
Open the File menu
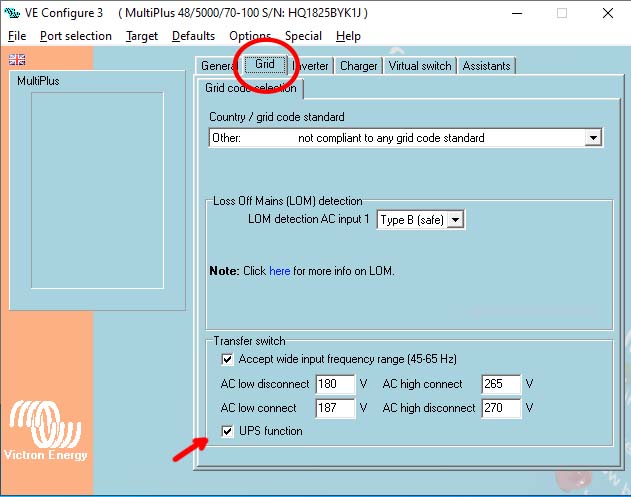click(x=17, y=36)
